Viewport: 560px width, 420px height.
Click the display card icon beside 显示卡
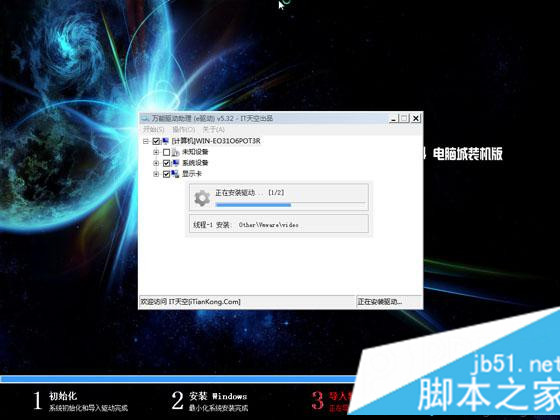(175, 174)
